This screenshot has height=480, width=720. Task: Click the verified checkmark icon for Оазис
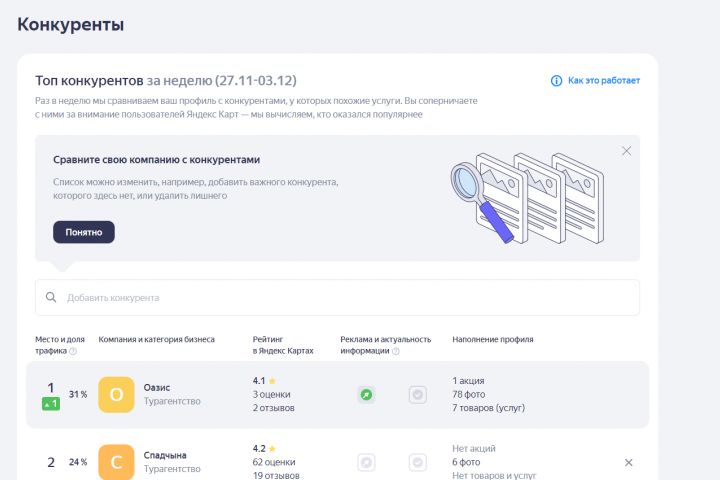point(418,395)
